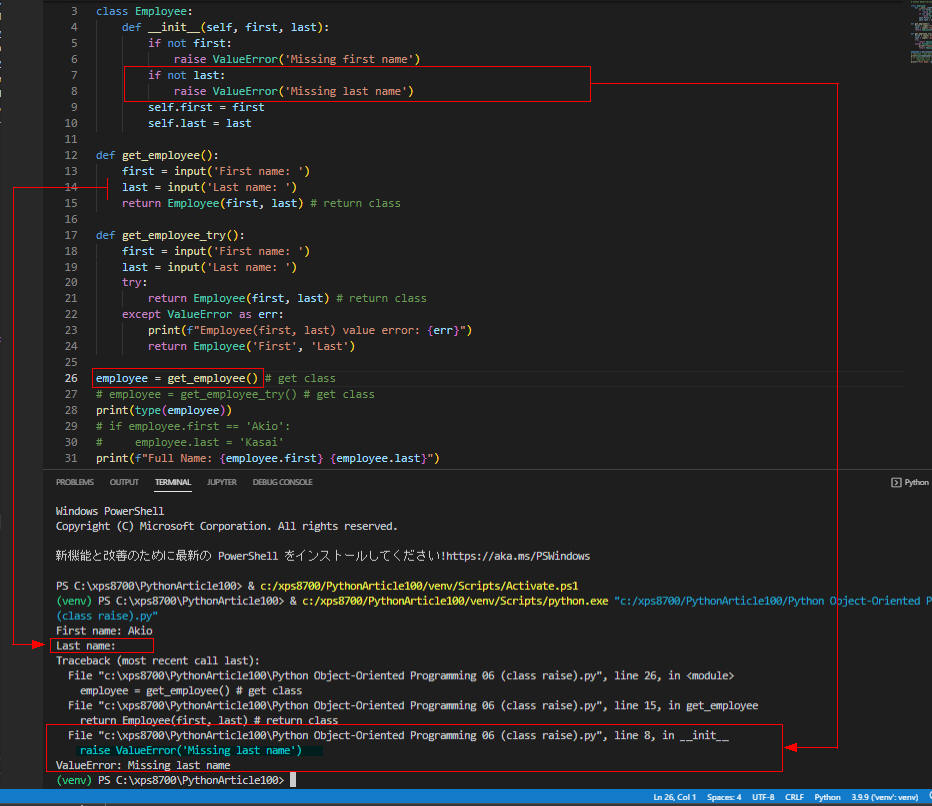Viewport: 932px width, 806px height.
Task: Click the 'class Employee:' definition on line 3
Action: [x=144, y=11]
